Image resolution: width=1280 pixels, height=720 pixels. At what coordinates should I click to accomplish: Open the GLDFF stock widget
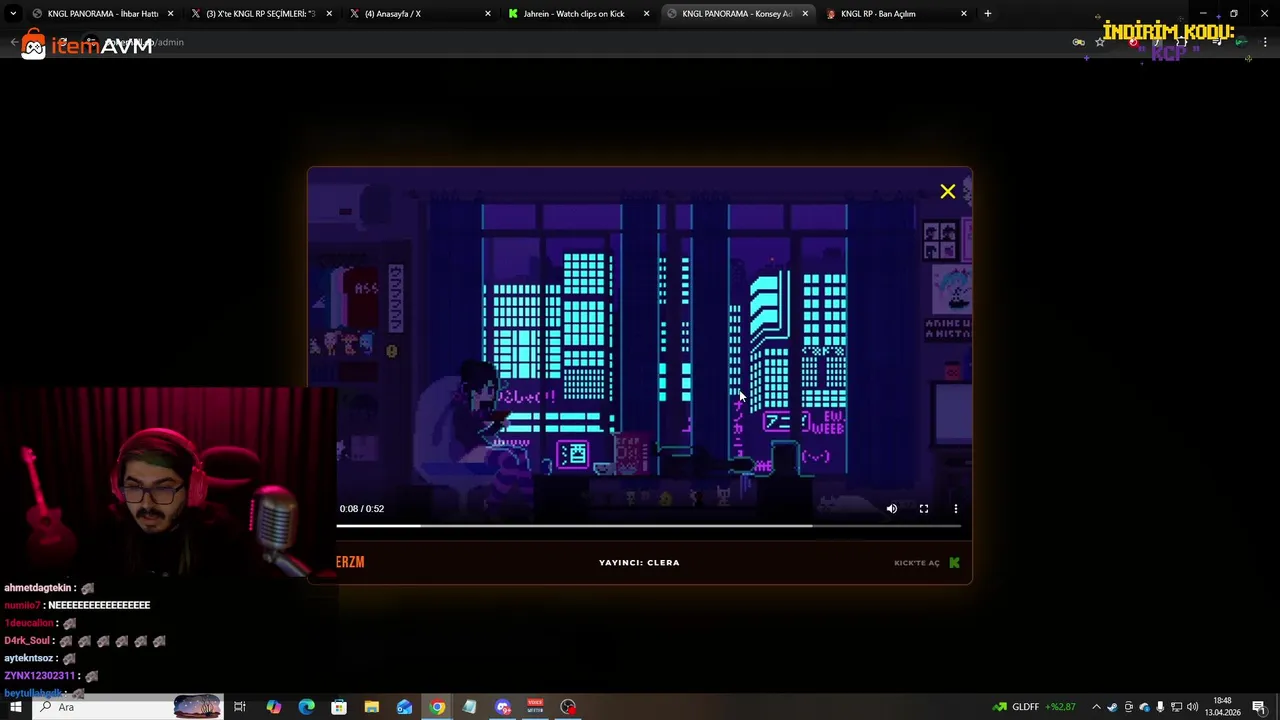tap(1034, 707)
